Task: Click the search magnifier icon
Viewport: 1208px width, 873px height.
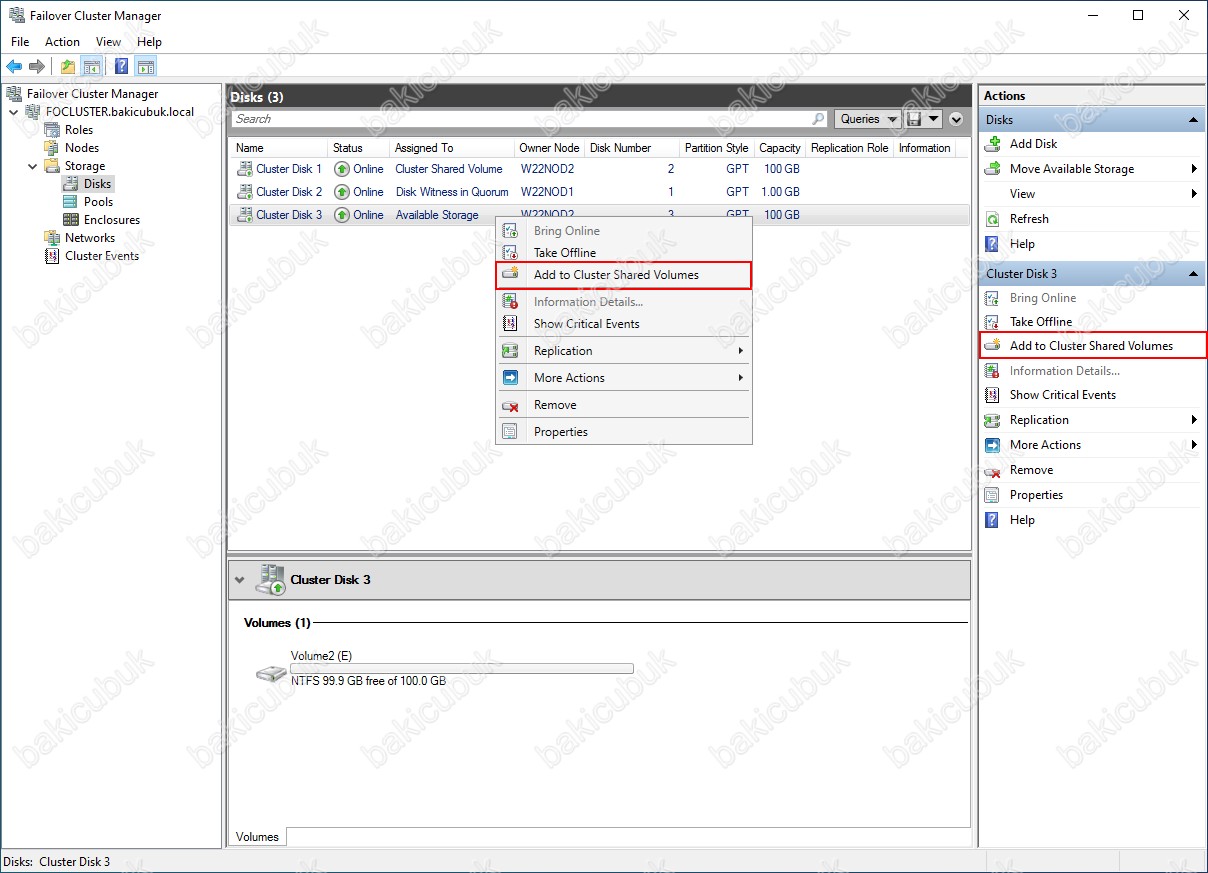Action: coord(818,119)
